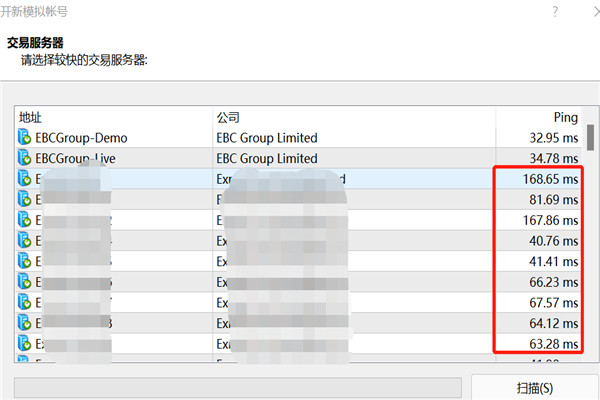Select the EBCGroup-Live server address
Image resolution: width=600 pixels, height=400 pixels.
(x=75, y=158)
